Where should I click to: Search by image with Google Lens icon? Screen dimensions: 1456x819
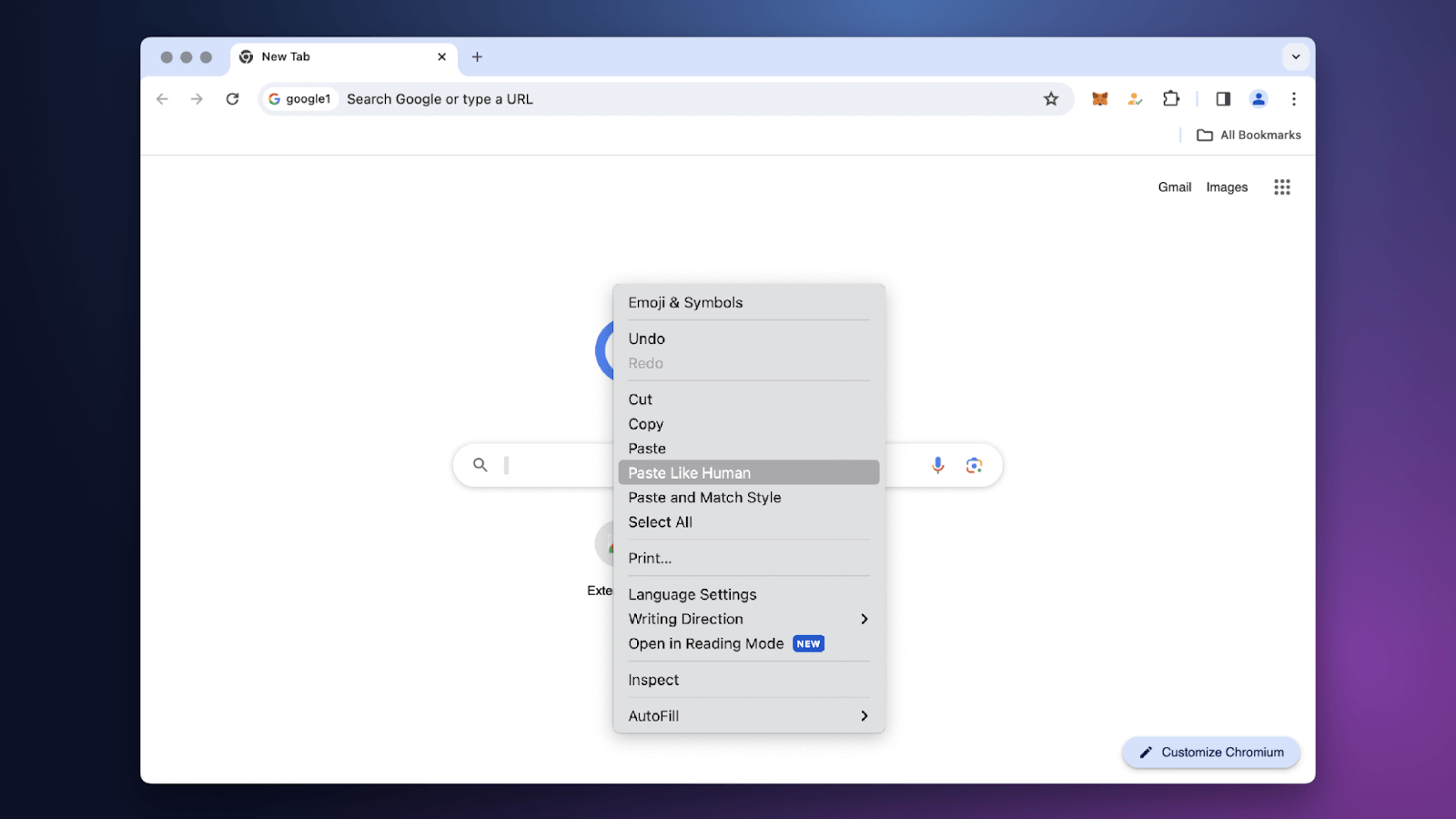(x=974, y=465)
